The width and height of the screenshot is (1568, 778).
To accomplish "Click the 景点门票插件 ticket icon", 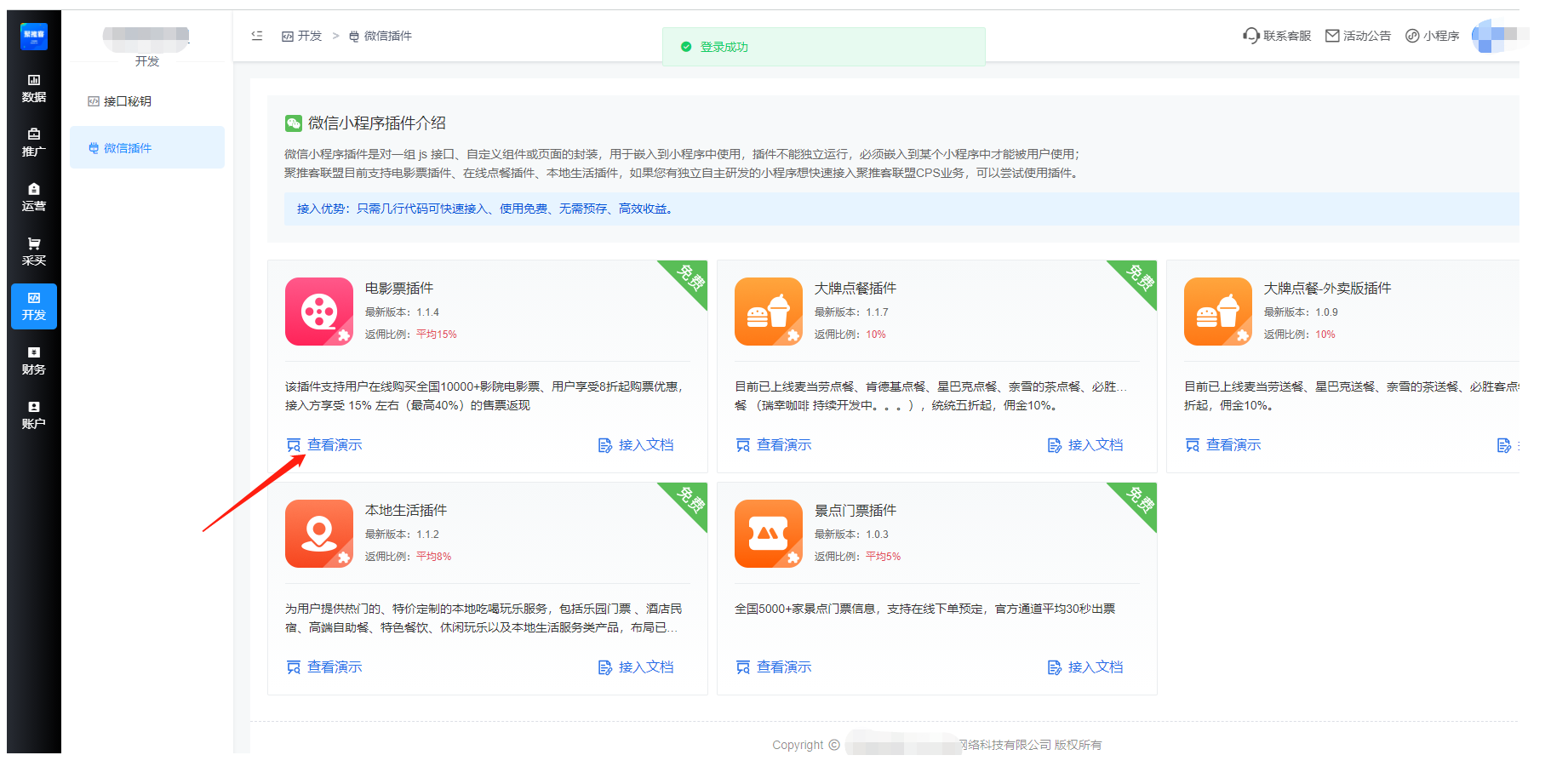I will [x=769, y=534].
